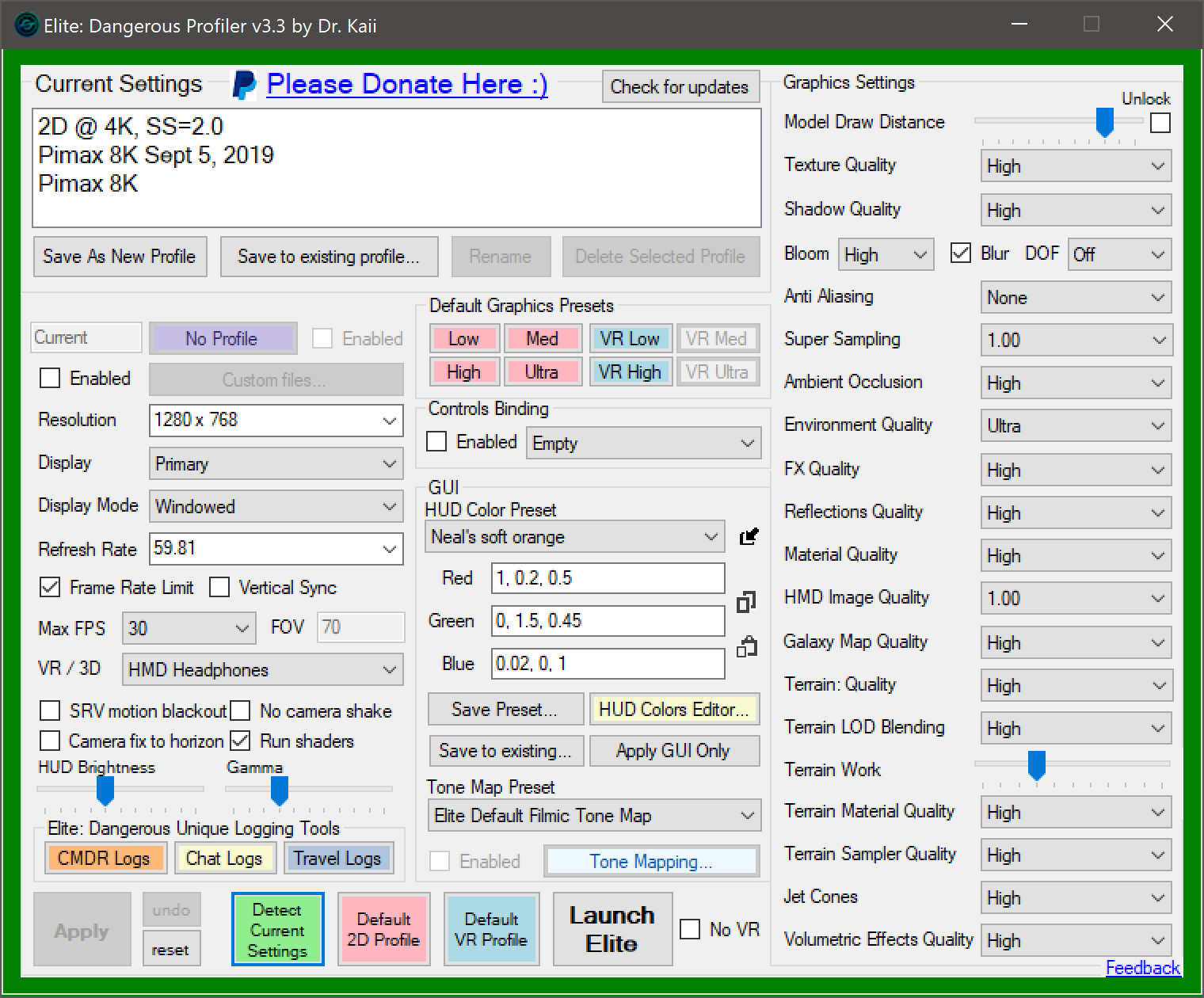Open the Controls Binding Empty dropdown

tap(643, 443)
